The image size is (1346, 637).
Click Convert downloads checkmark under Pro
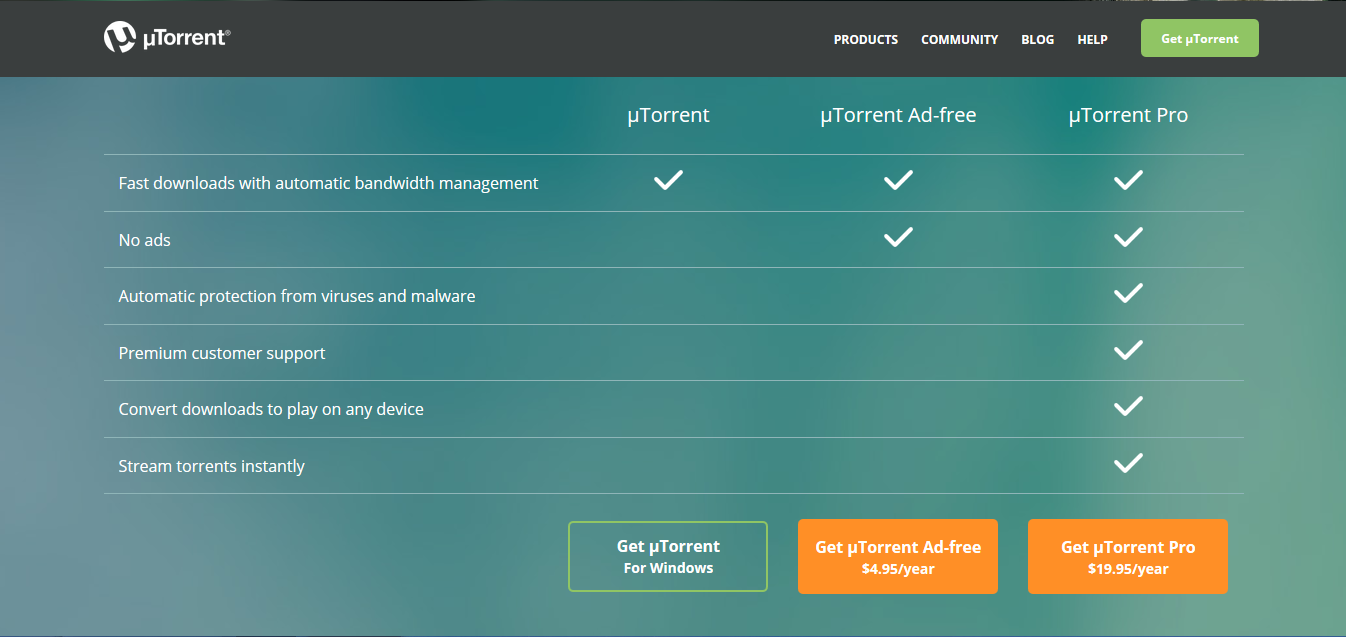(1128, 407)
